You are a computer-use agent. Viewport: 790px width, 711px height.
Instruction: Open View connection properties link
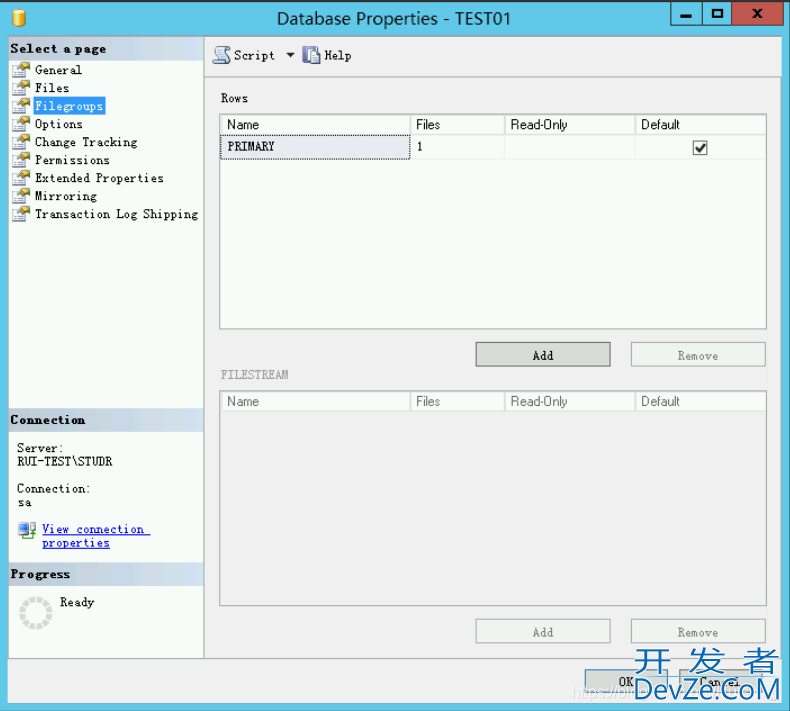pyautogui.click(x=95, y=536)
